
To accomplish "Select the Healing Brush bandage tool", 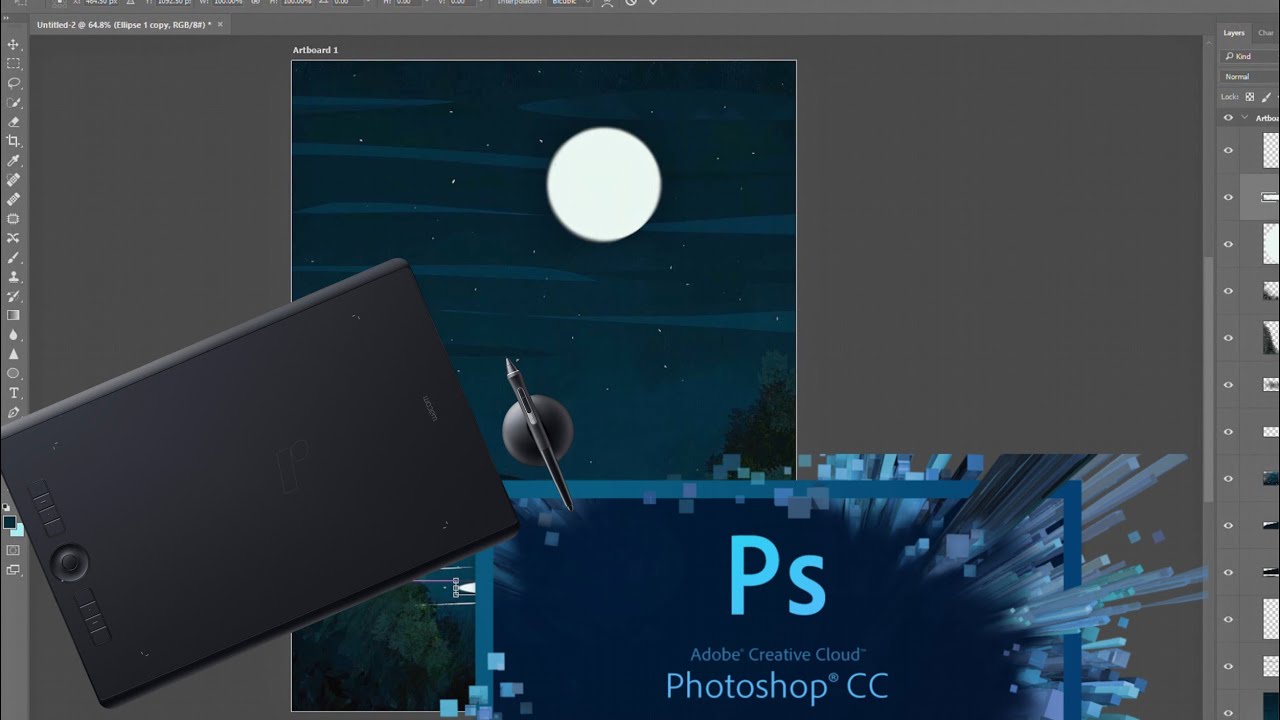I will [14, 199].
